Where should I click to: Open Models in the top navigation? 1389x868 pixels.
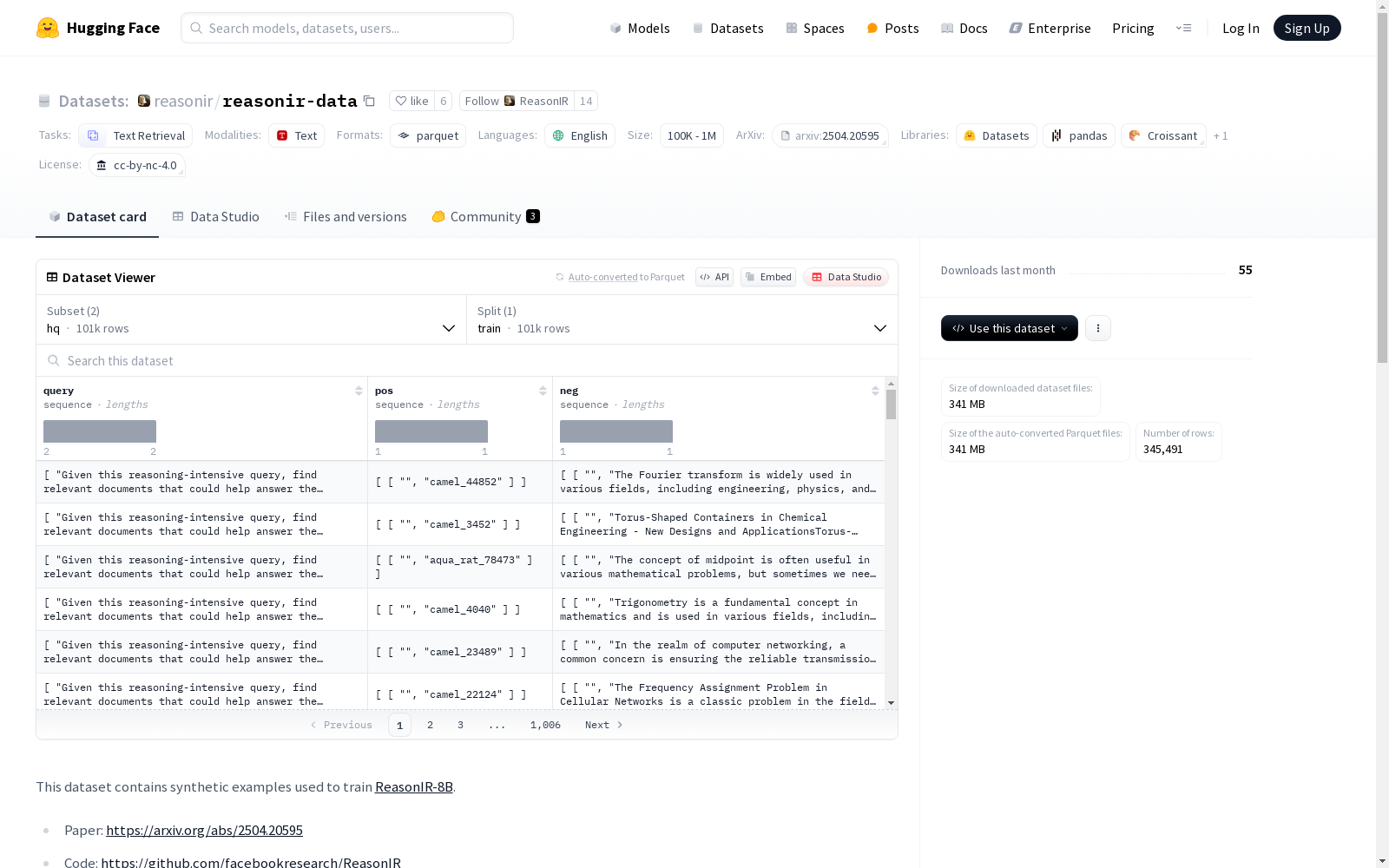tap(640, 28)
